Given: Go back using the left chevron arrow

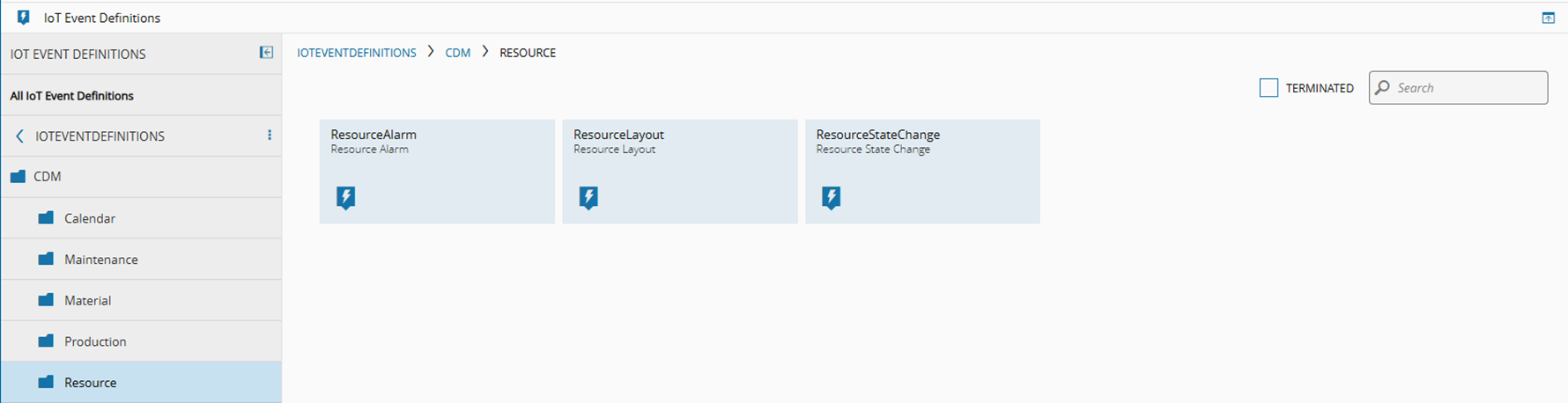Looking at the screenshot, I should click(x=19, y=136).
